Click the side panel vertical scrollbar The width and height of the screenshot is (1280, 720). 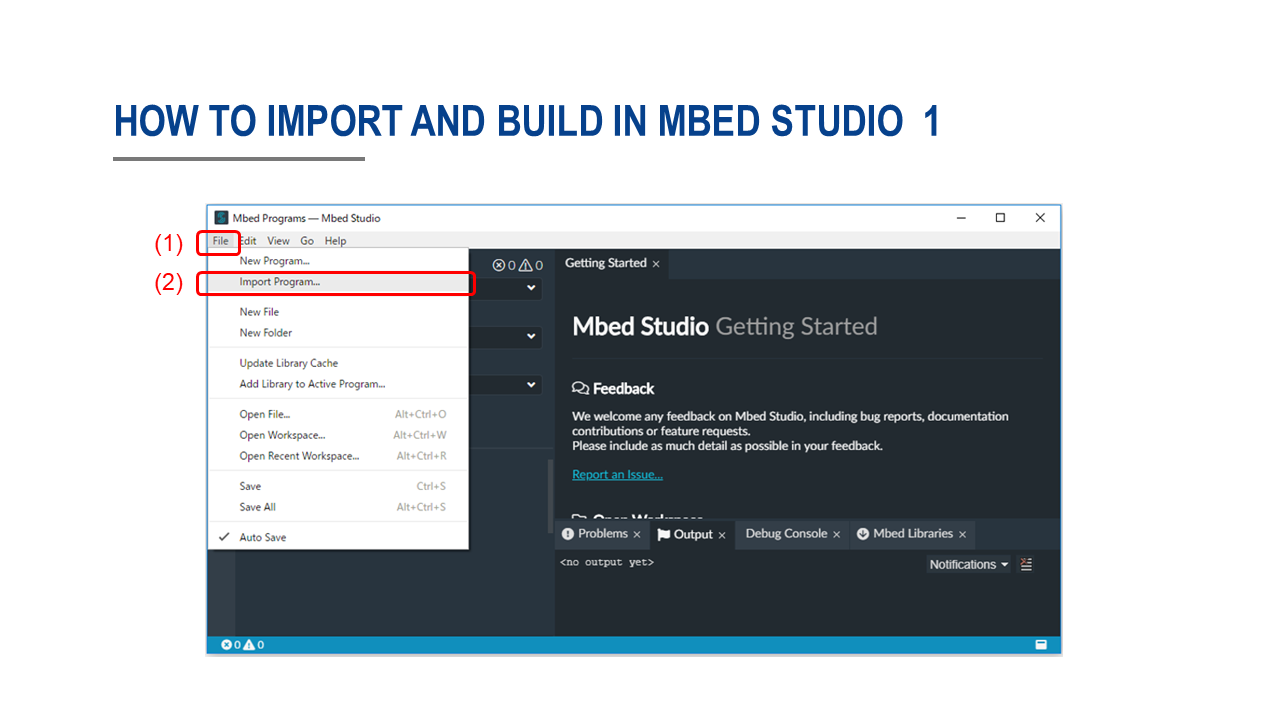550,495
